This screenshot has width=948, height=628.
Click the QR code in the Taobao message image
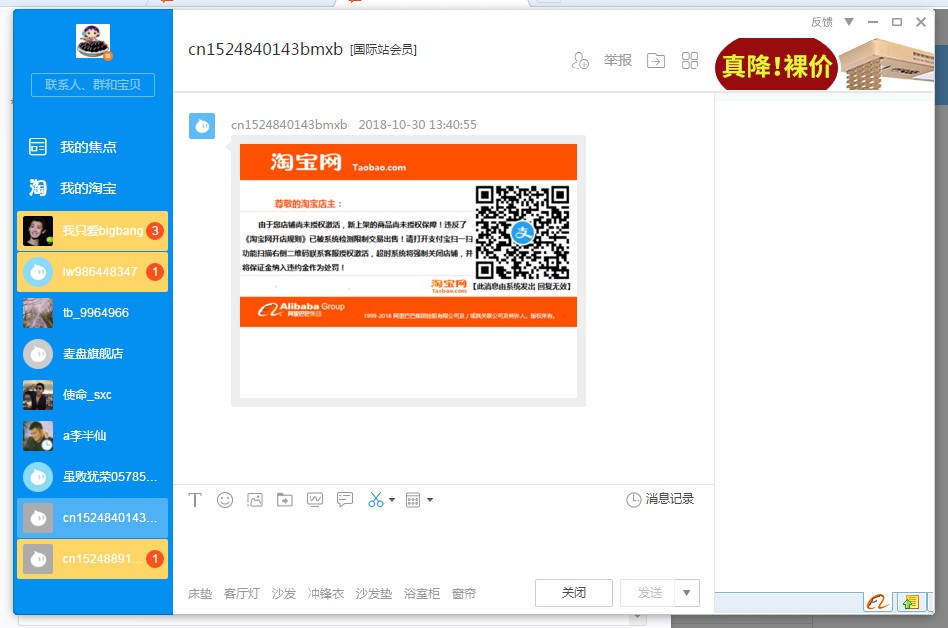[522, 233]
